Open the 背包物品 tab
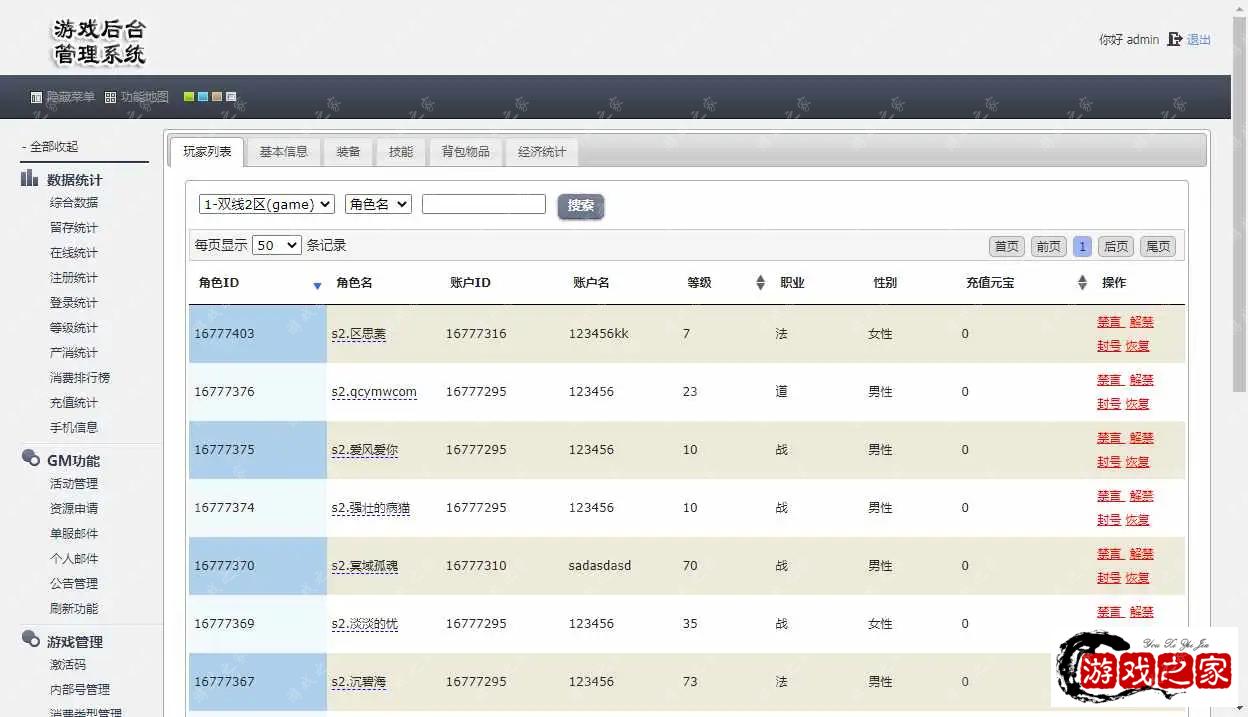Screen dimensions: 1248x717 (x=466, y=152)
